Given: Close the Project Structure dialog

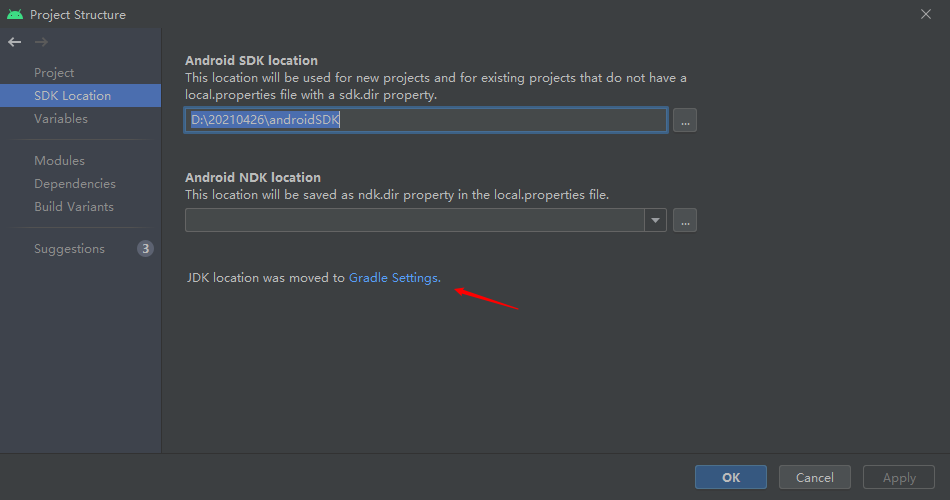Looking at the screenshot, I should (926, 14).
